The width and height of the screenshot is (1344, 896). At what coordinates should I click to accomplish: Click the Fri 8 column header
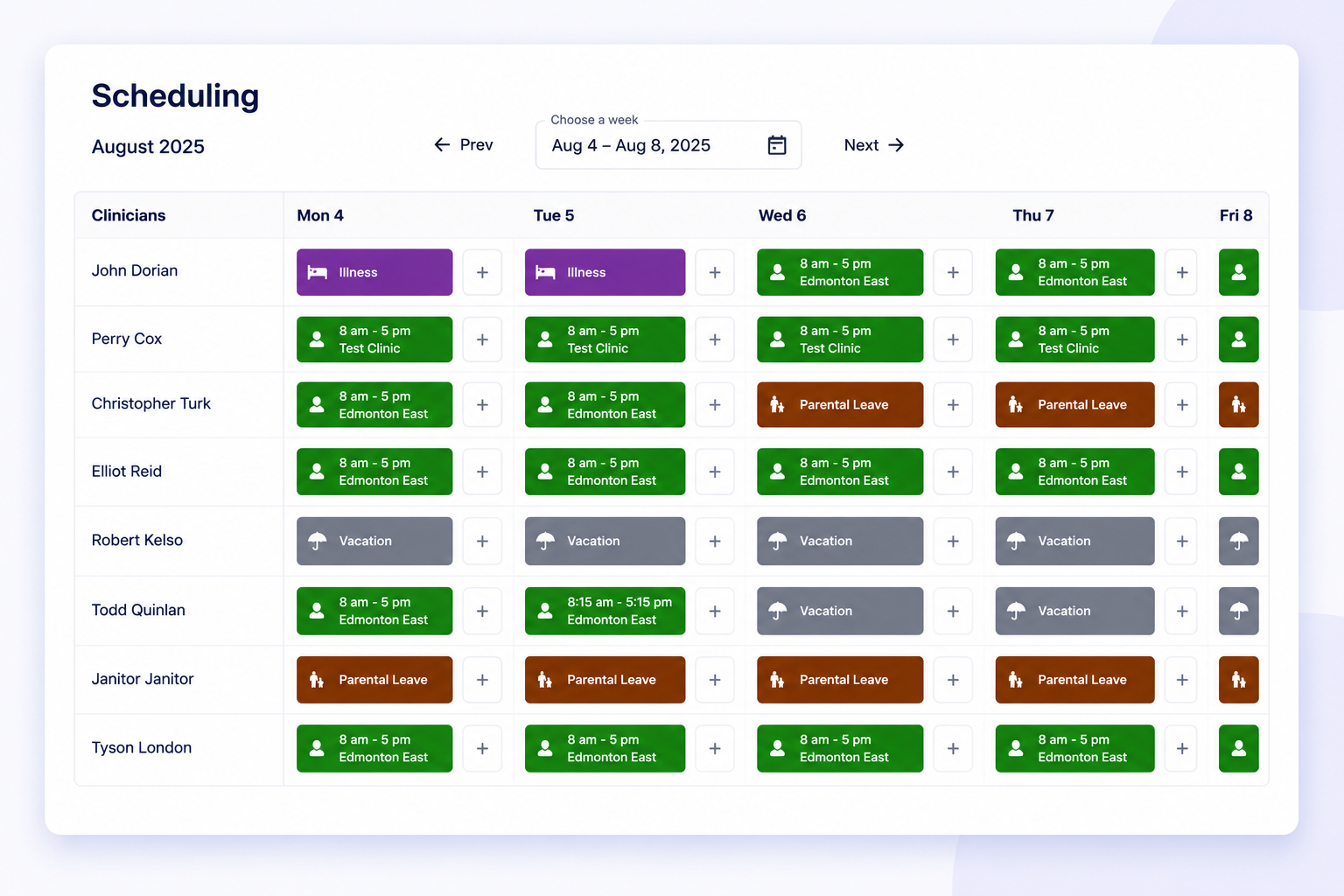1236,215
